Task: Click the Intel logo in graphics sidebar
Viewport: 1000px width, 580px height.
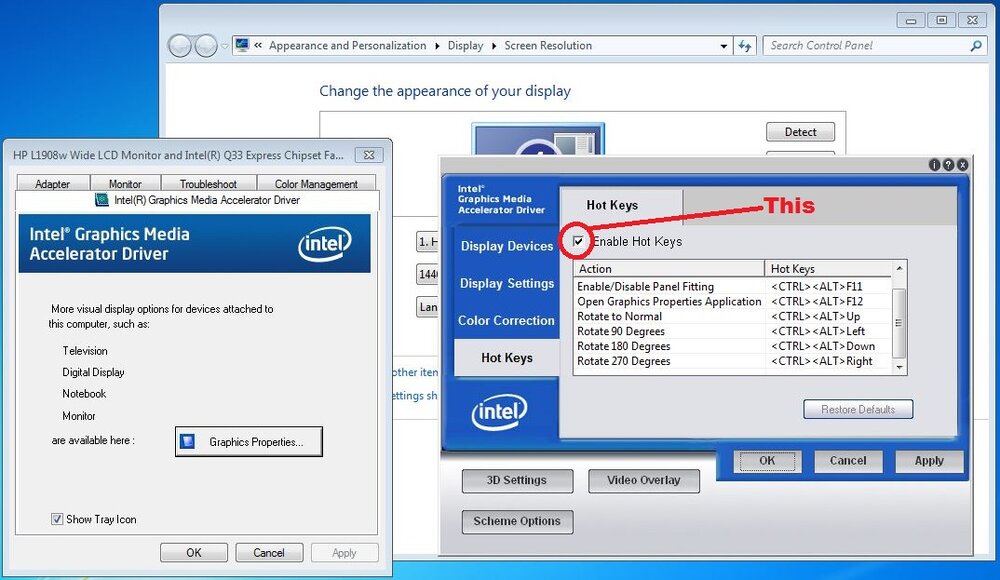Action: pyautogui.click(x=499, y=412)
